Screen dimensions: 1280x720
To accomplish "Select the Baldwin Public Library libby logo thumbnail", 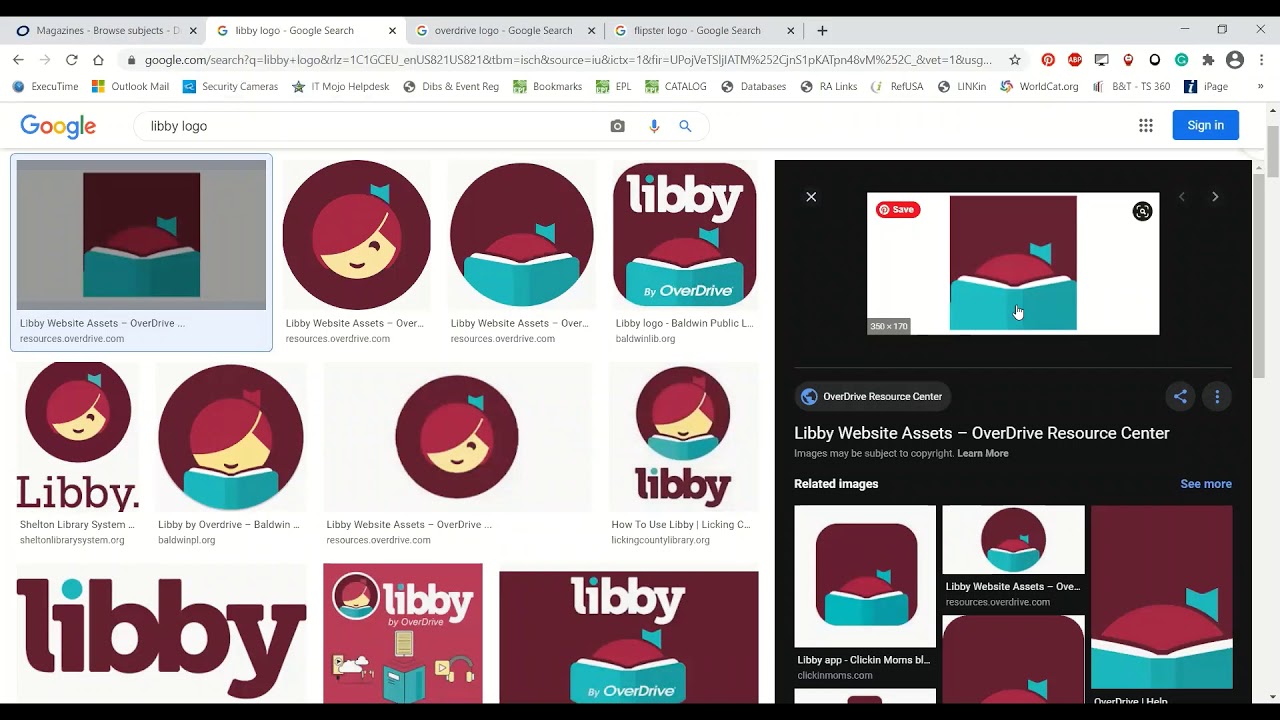I will pos(685,235).
